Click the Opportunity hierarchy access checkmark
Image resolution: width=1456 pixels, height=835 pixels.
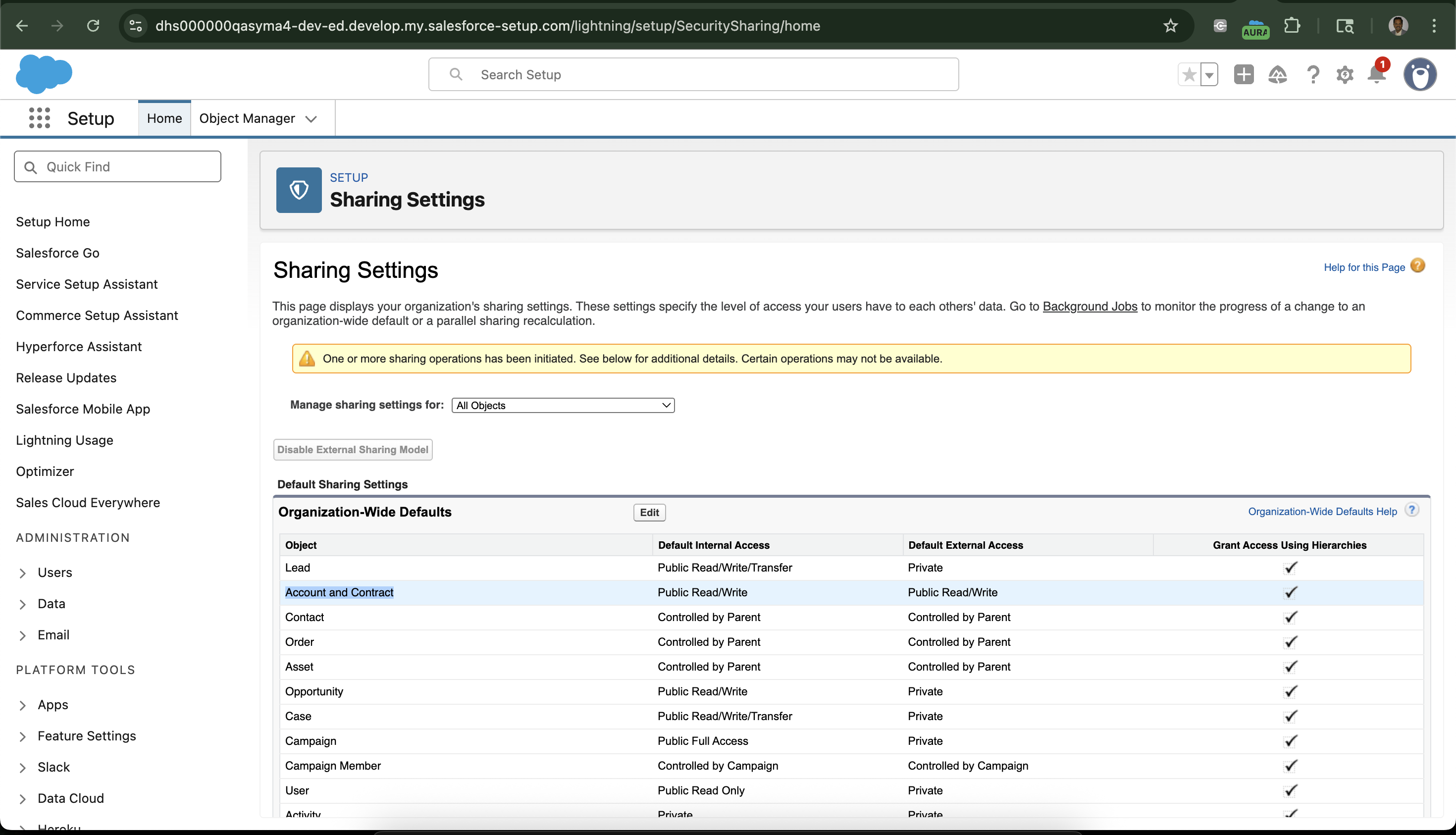click(1290, 692)
